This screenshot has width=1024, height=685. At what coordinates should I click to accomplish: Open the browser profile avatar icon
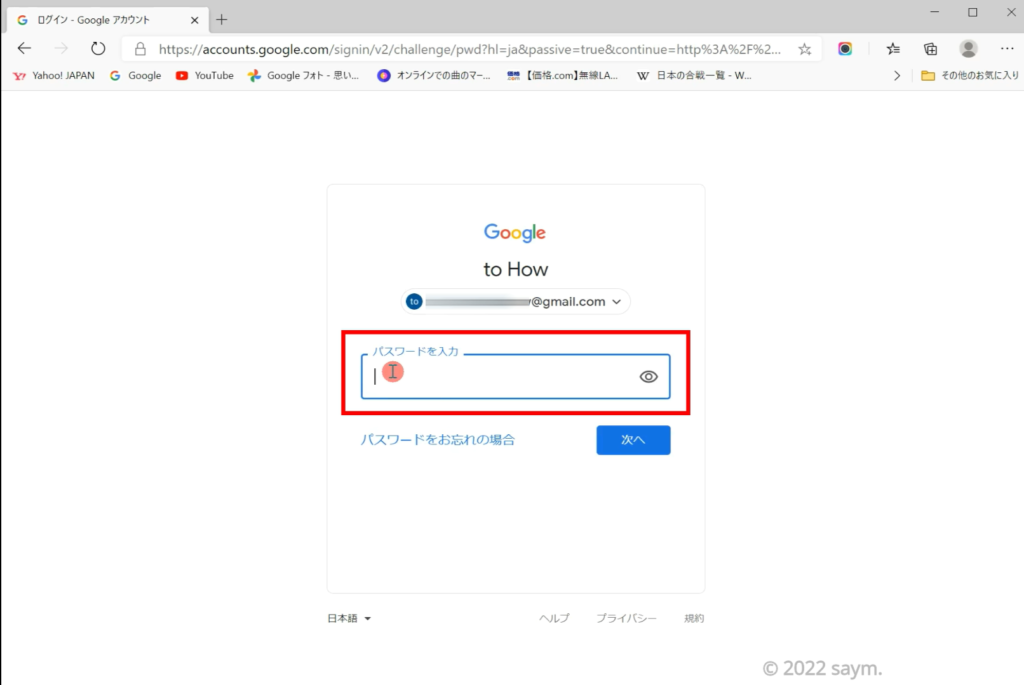coord(968,48)
